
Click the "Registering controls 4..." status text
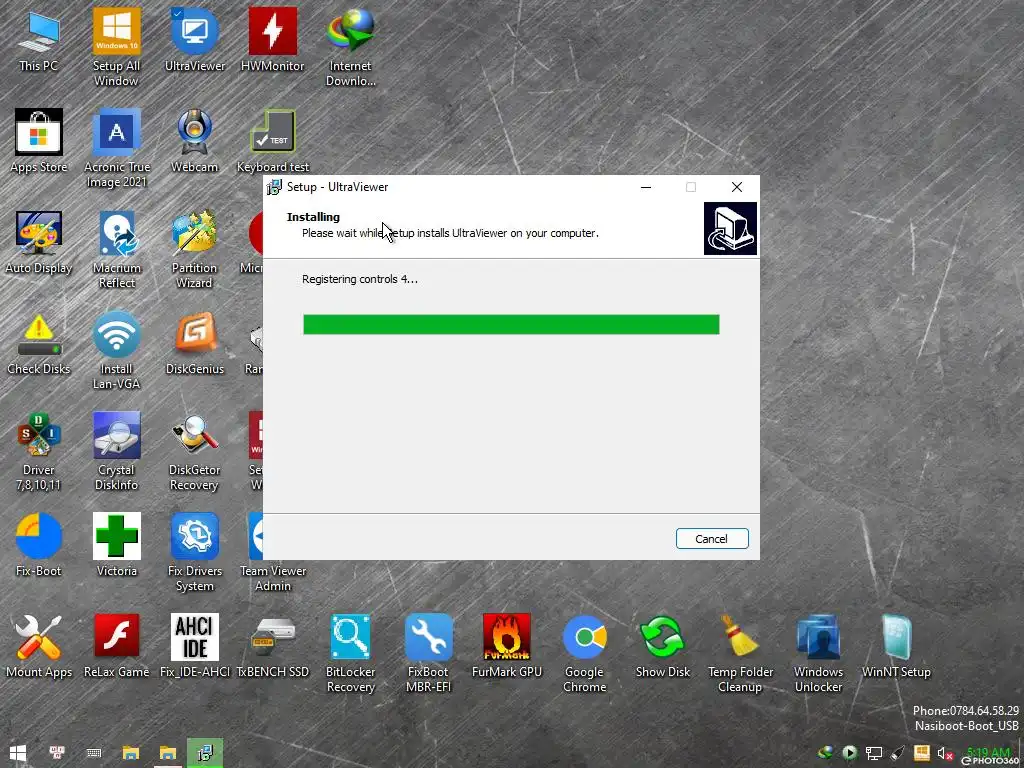(360, 280)
